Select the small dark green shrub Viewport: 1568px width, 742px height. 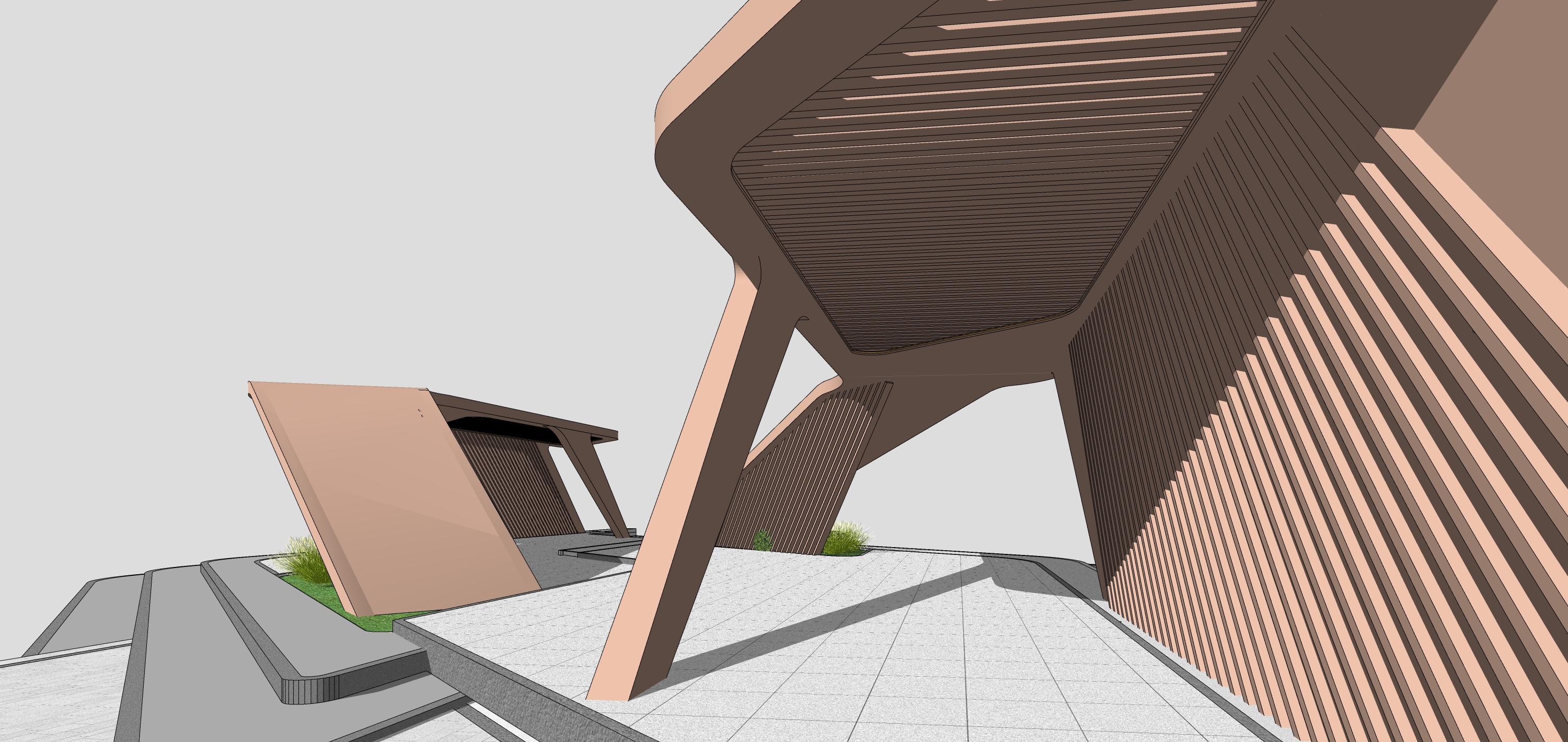click(x=762, y=539)
